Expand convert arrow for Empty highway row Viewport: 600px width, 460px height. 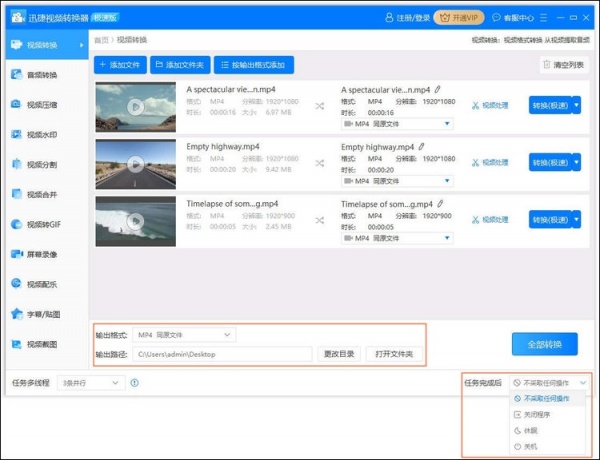(577, 162)
